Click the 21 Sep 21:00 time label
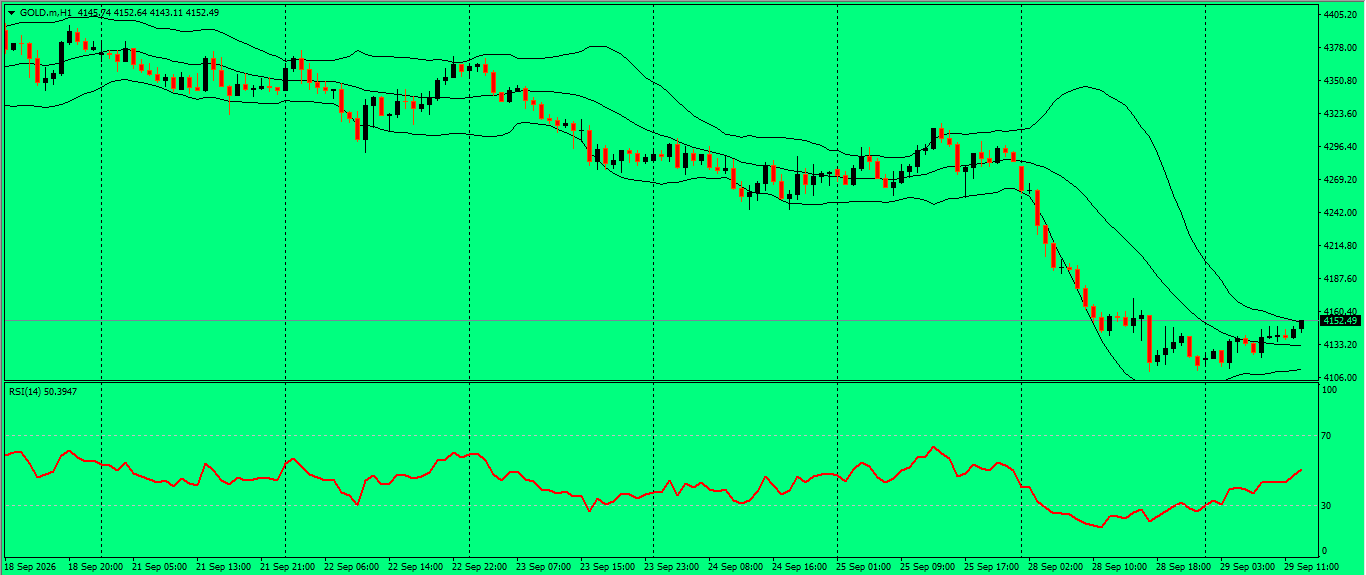 point(287,567)
